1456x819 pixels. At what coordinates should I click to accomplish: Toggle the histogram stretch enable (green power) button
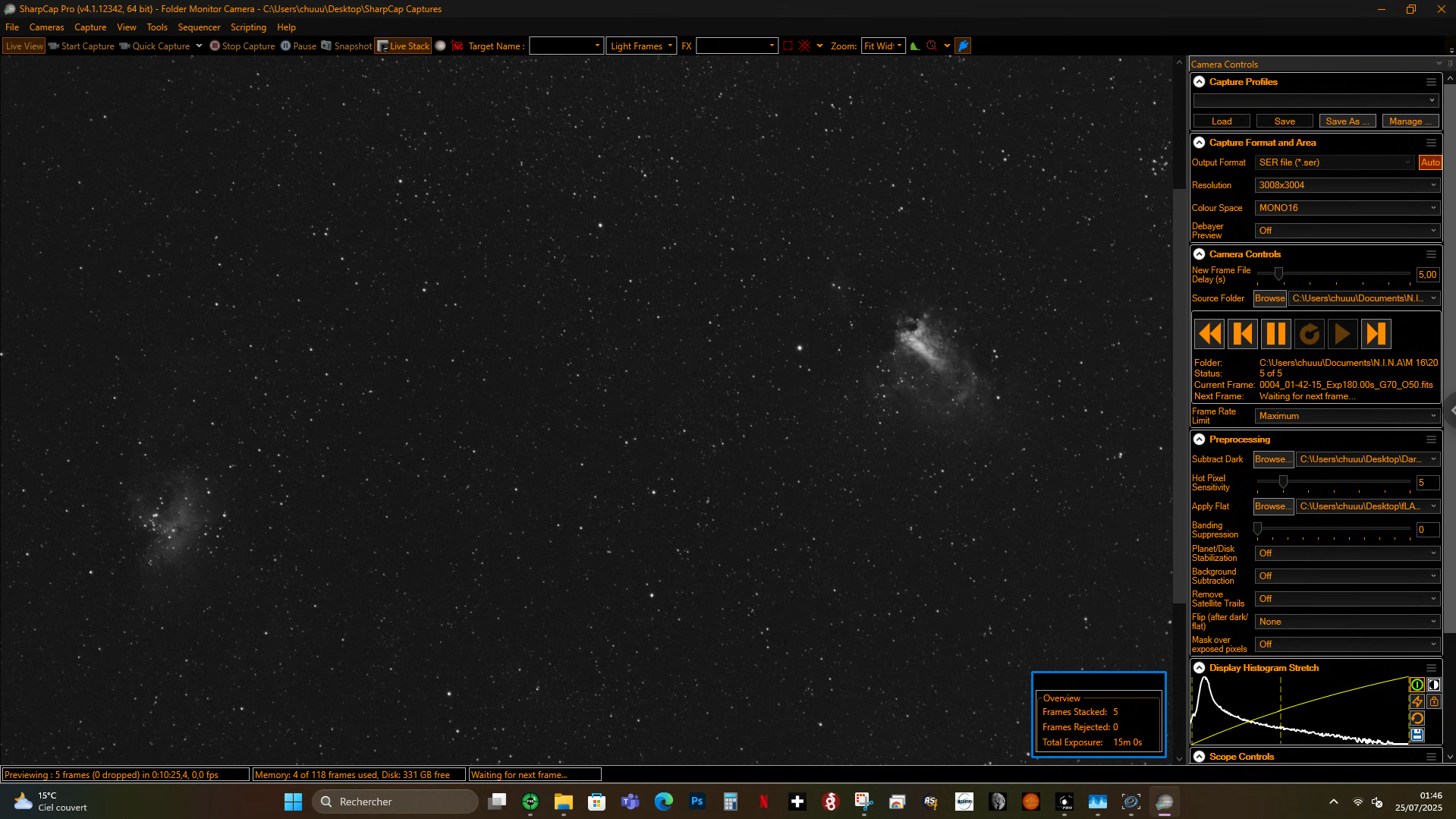click(x=1417, y=685)
